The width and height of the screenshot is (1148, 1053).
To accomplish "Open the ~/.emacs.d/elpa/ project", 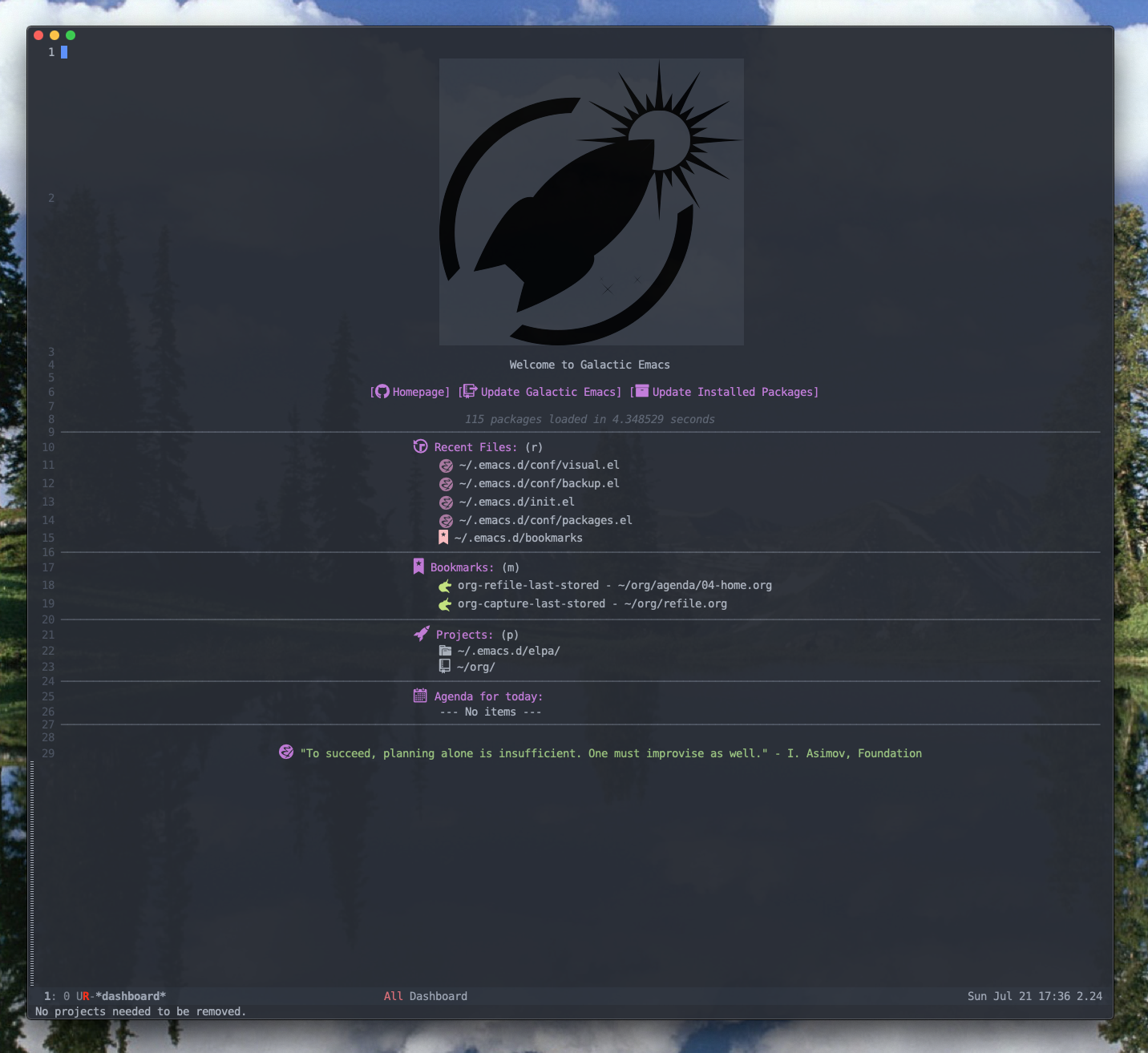I will tap(508, 651).
